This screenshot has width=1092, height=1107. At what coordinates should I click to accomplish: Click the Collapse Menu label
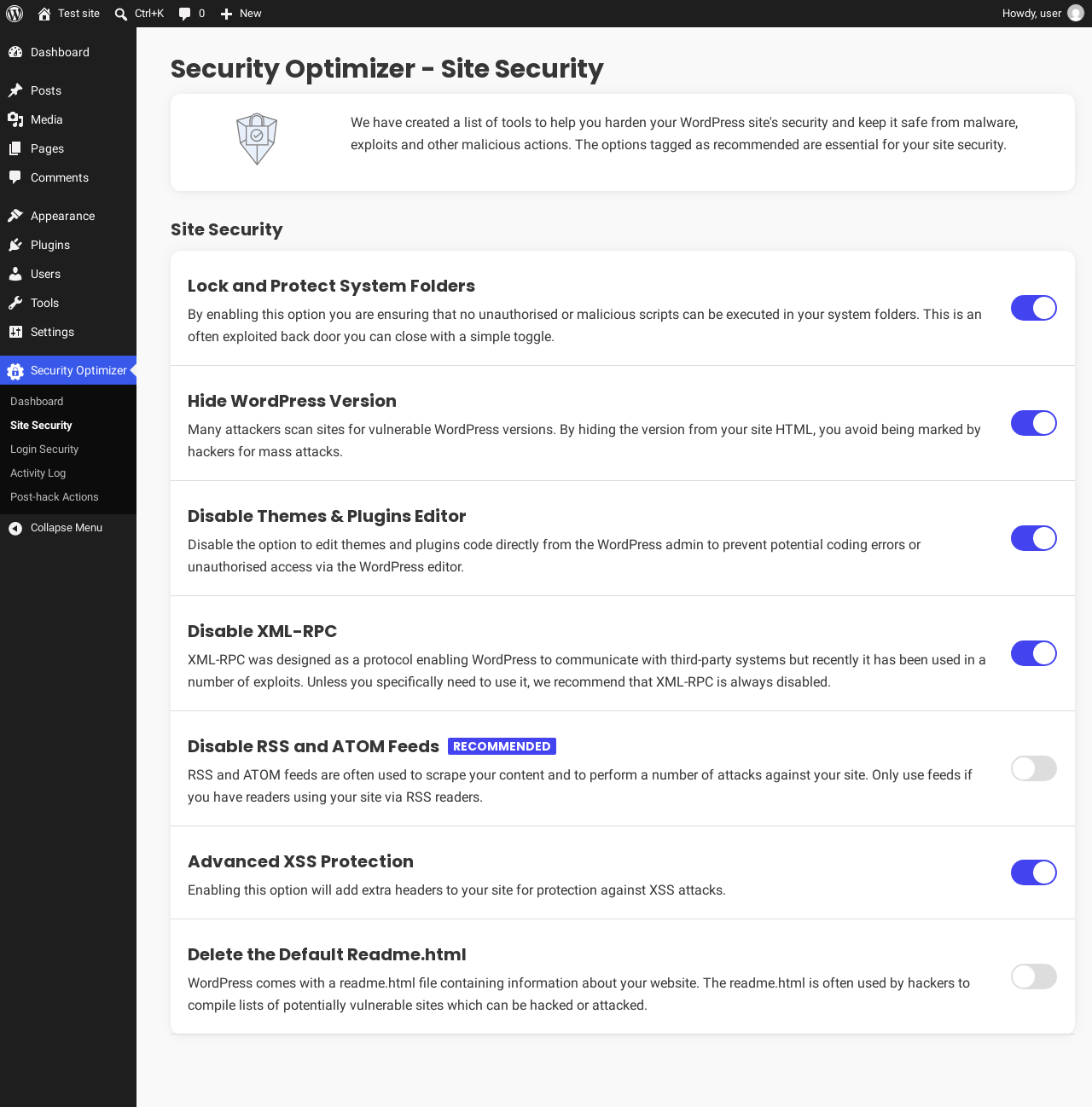tap(67, 528)
